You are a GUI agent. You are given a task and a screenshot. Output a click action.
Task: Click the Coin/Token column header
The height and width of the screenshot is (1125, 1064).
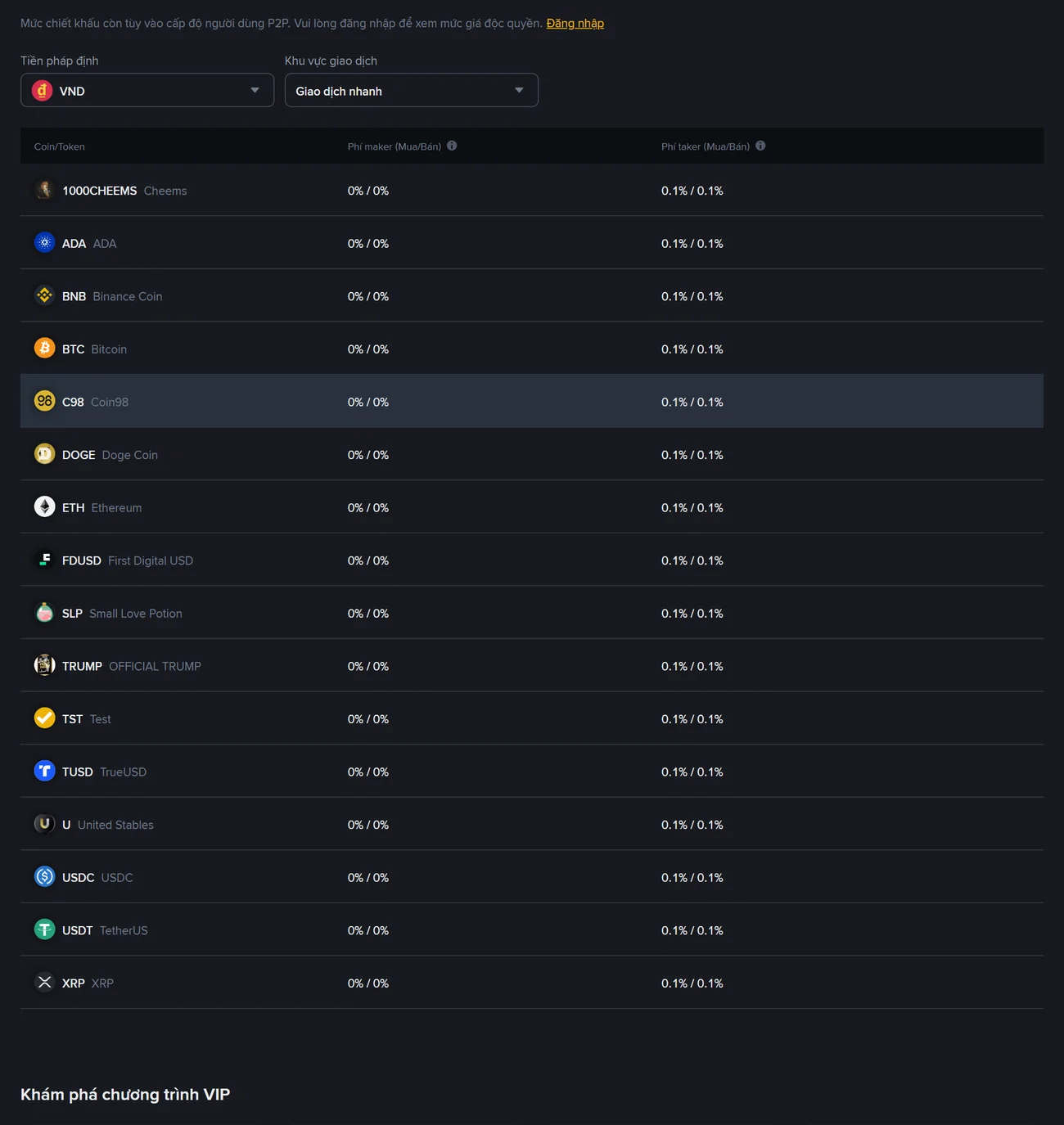click(60, 146)
